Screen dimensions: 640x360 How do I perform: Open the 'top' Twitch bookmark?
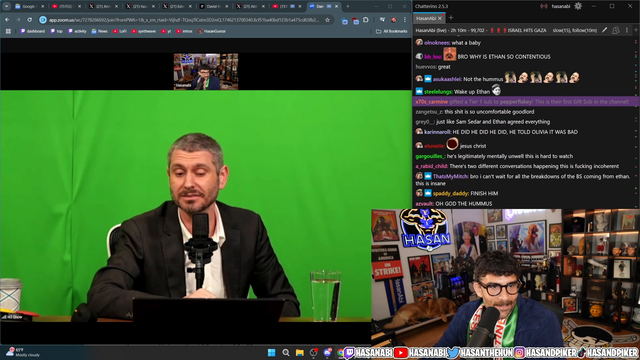[x=56, y=31]
